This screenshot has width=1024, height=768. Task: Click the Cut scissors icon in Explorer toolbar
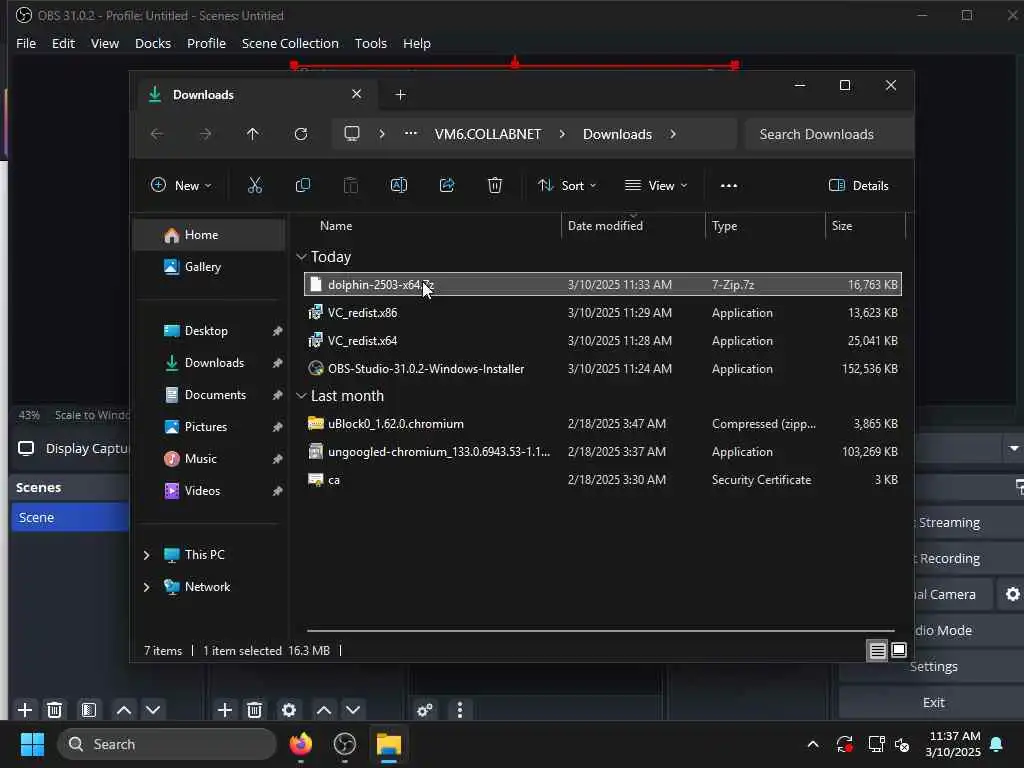click(x=255, y=185)
